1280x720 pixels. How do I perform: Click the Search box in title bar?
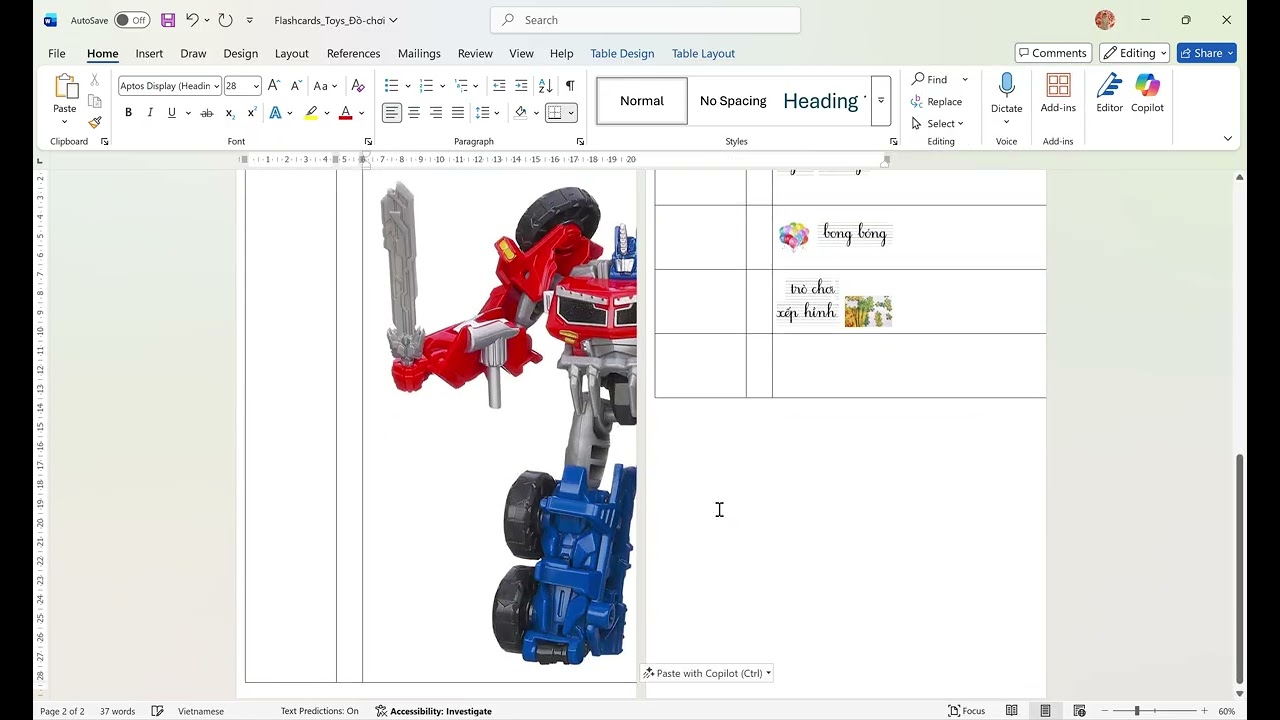click(x=645, y=20)
